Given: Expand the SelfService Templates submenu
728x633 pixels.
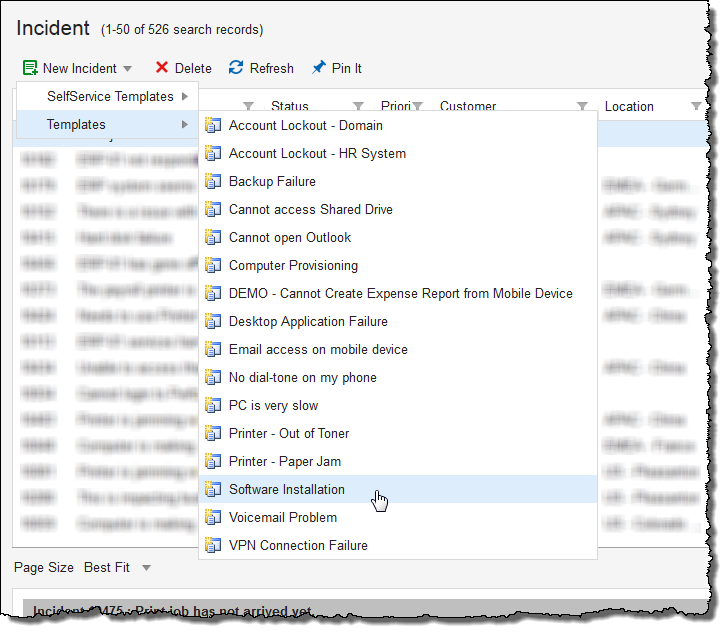Looking at the screenshot, I should (108, 96).
